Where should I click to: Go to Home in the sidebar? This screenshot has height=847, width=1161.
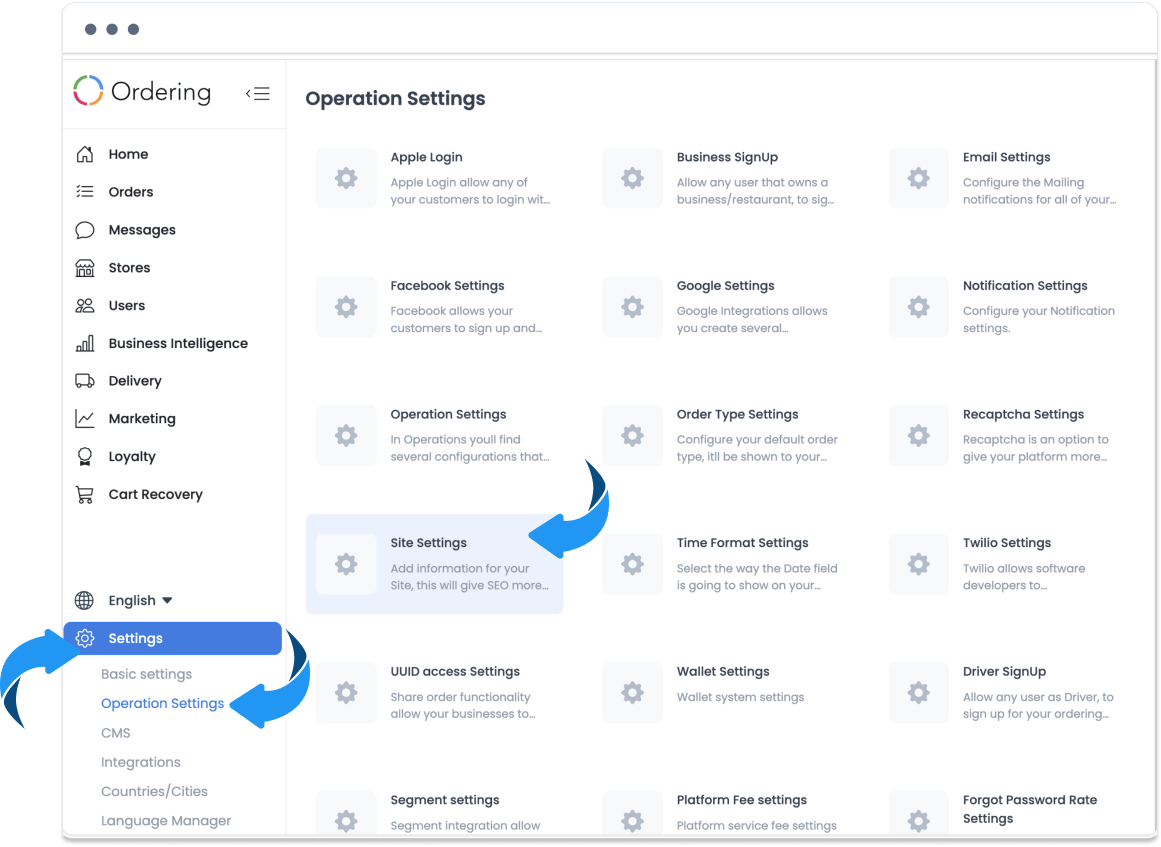pos(128,154)
